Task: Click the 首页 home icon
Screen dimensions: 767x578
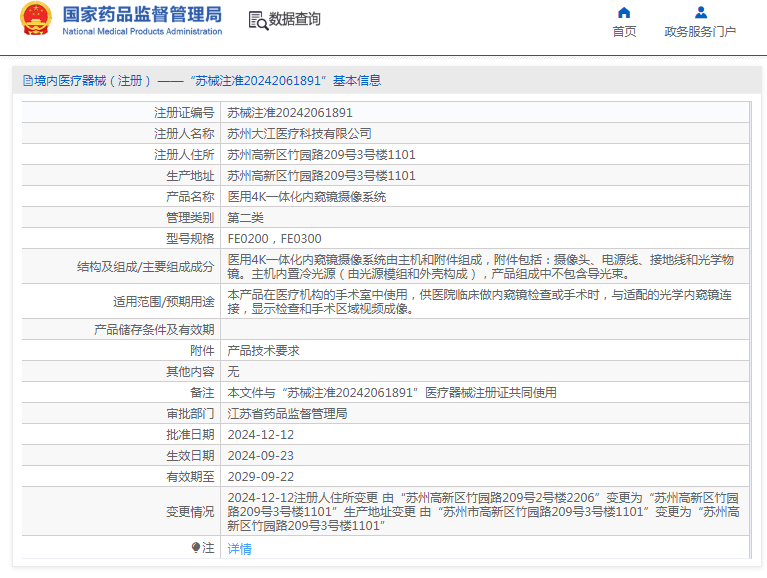Action: pos(624,12)
